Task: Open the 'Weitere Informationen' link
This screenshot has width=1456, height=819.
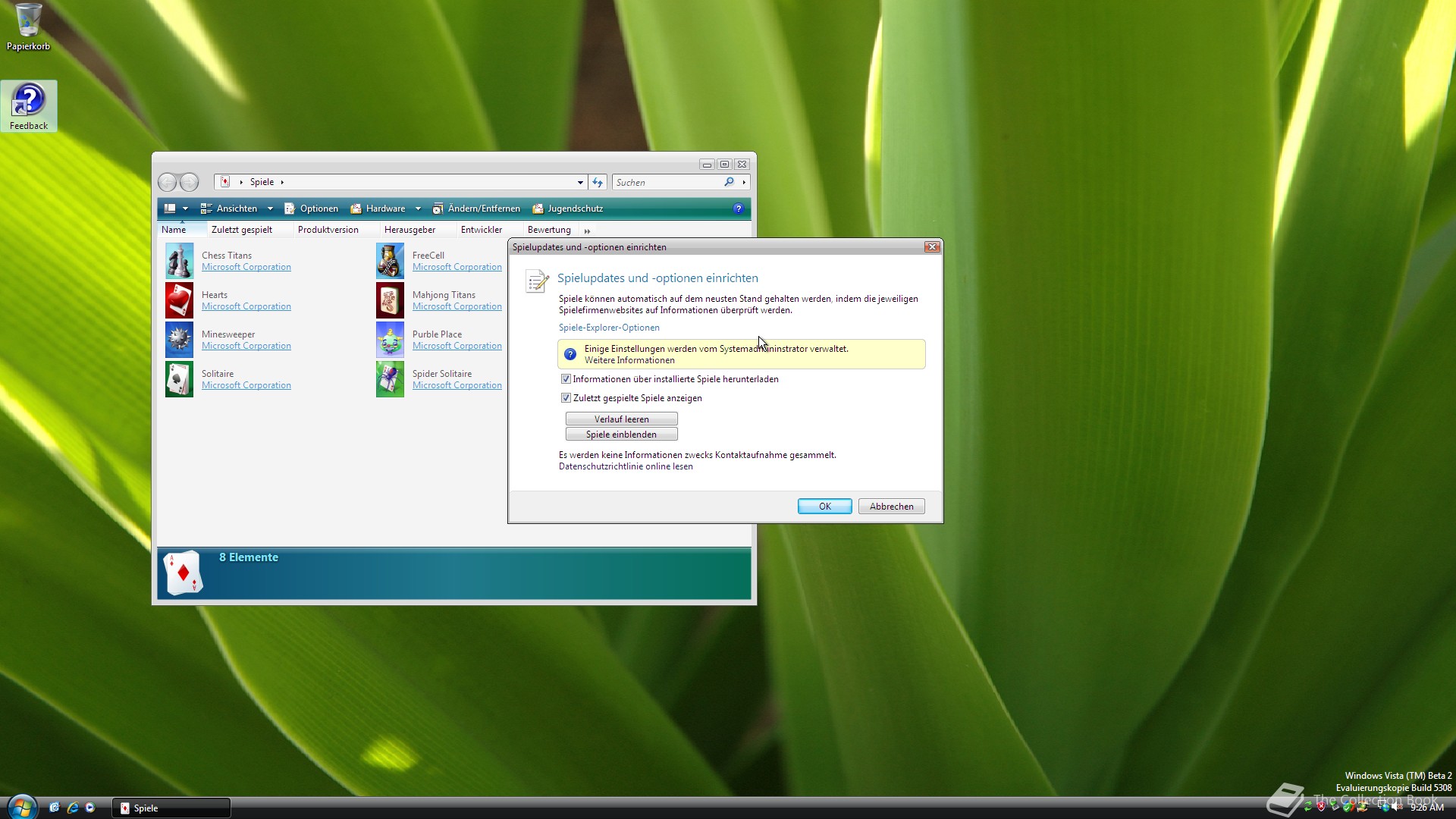Action: point(629,360)
